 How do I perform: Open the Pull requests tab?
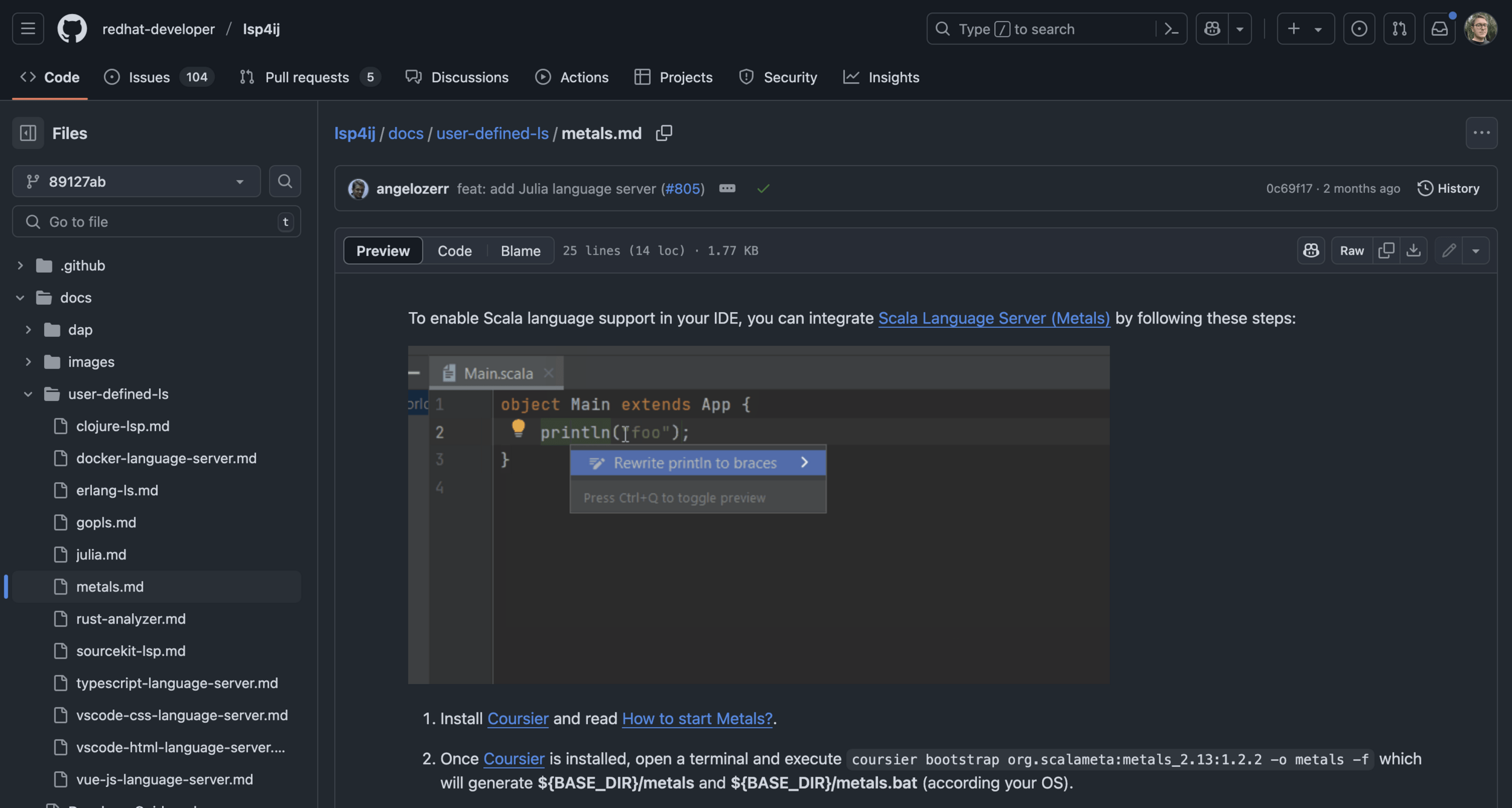(x=307, y=77)
